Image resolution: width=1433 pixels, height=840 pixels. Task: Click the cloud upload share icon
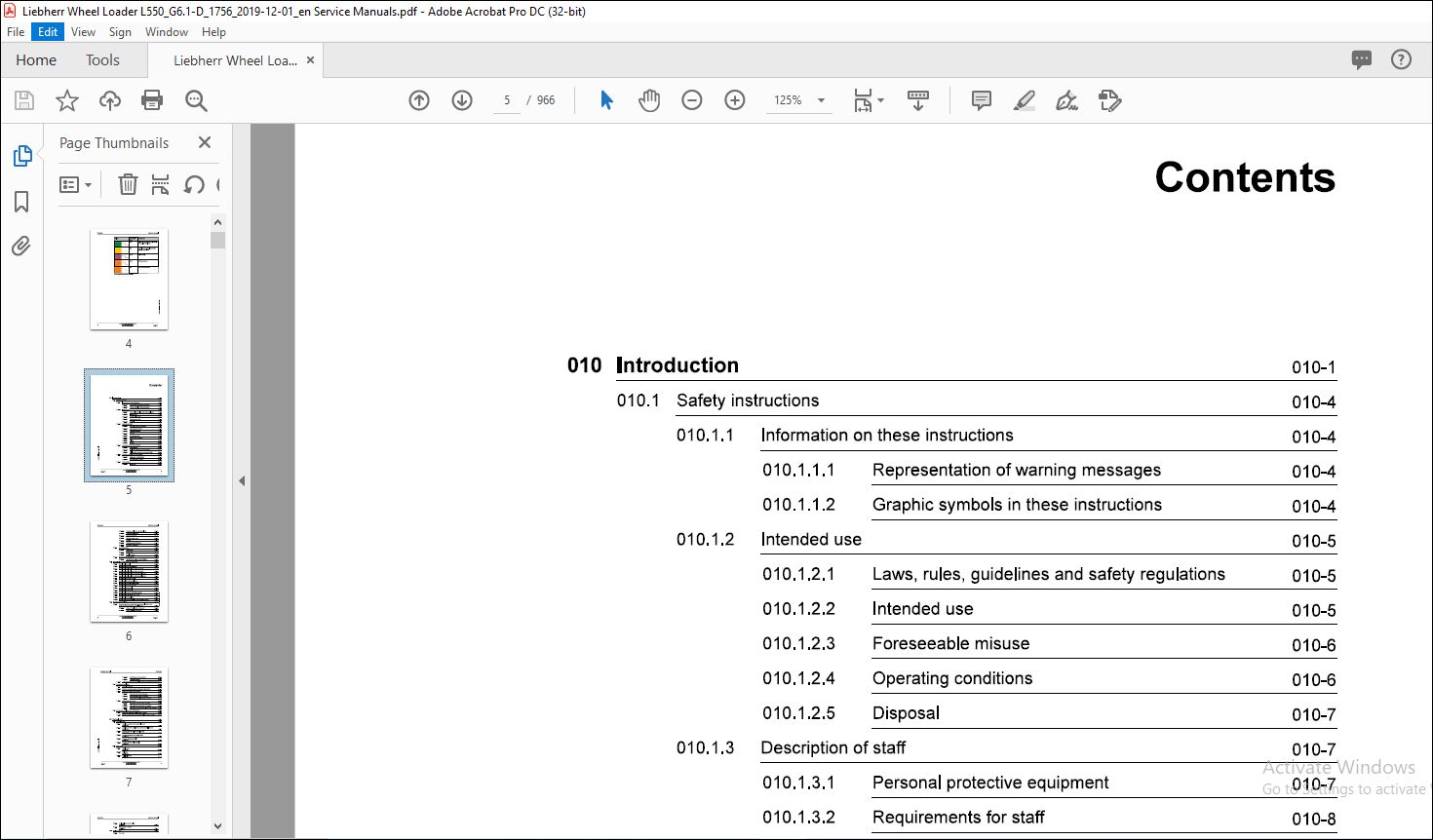coord(110,100)
